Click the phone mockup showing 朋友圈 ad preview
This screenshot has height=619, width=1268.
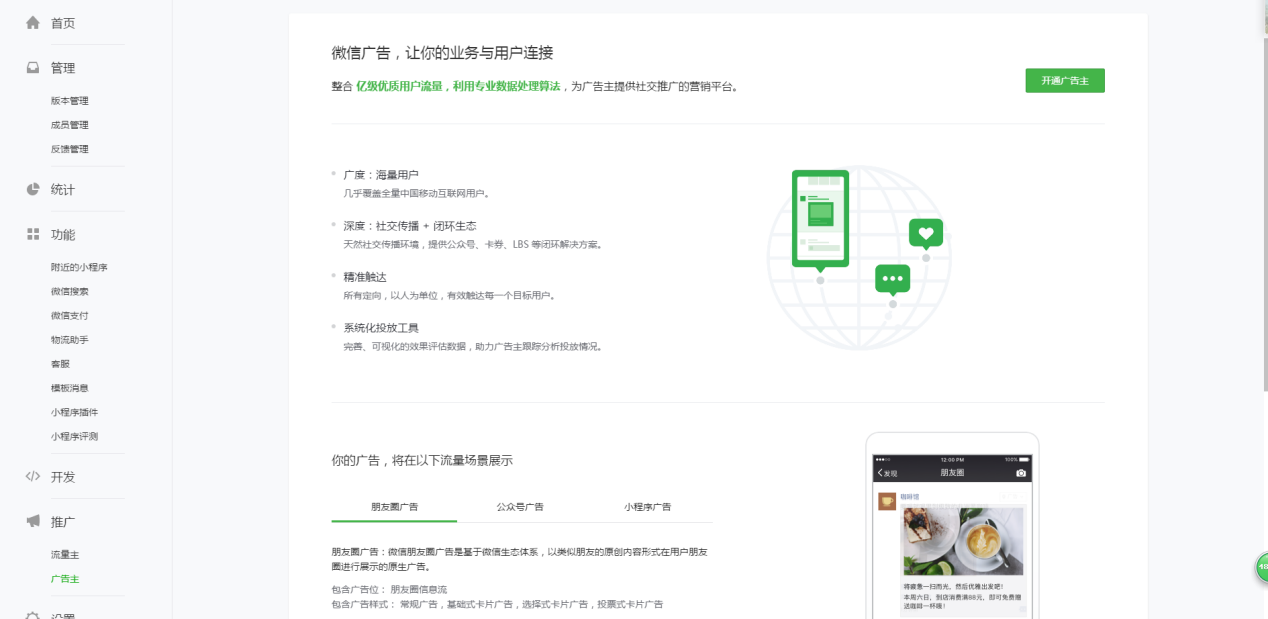(952, 526)
